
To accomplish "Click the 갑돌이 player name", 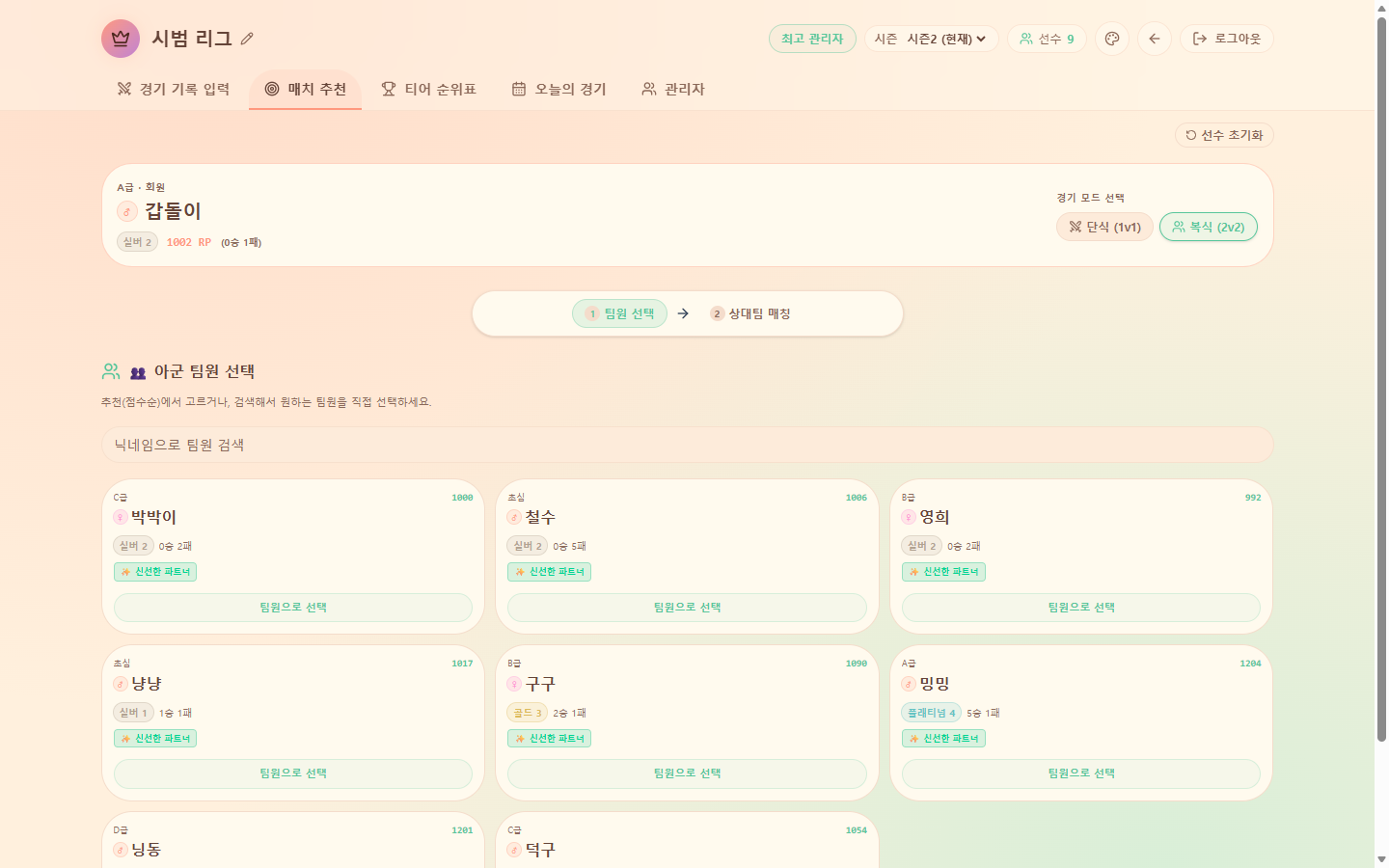I will click(173, 211).
